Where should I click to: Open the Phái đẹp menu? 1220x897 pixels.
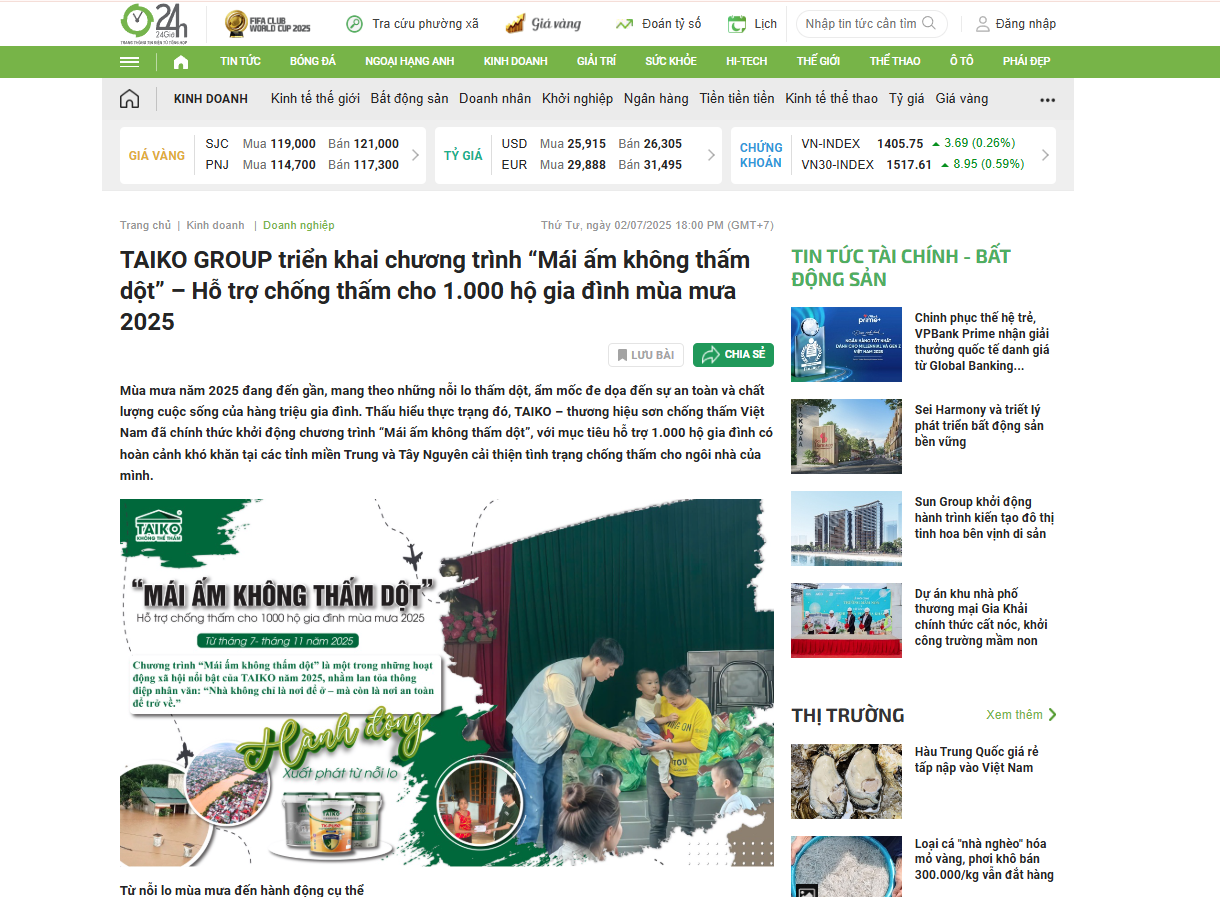click(1027, 61)
